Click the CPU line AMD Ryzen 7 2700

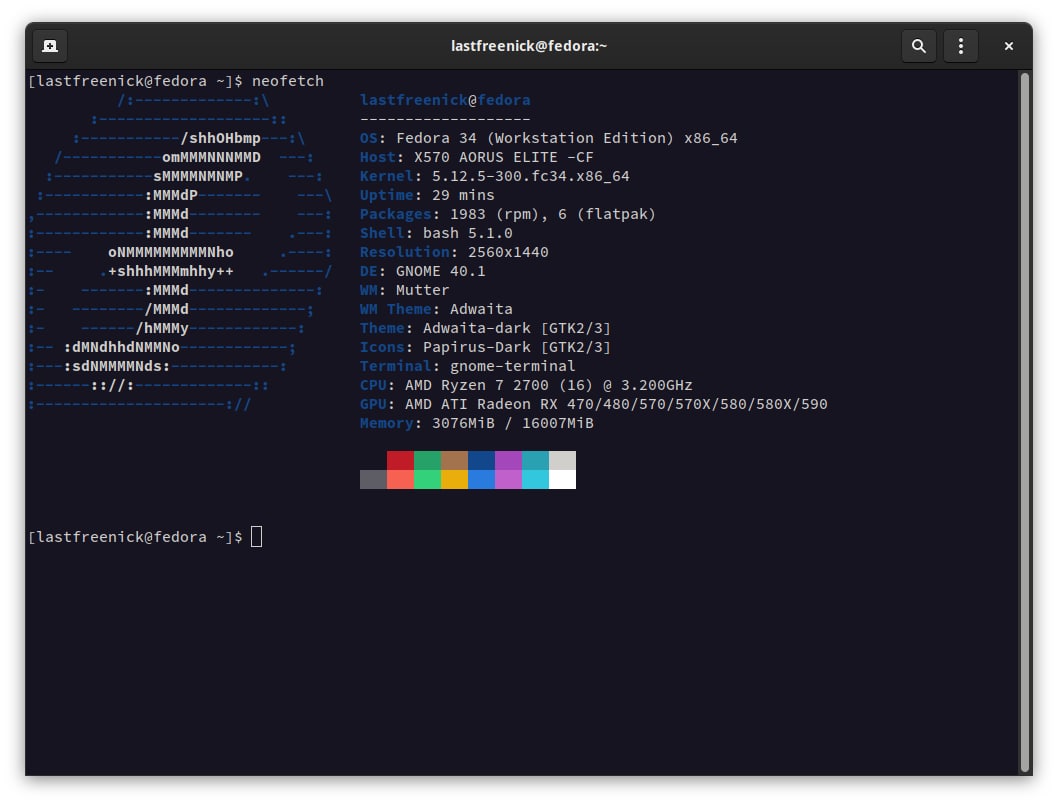point(526,385)
